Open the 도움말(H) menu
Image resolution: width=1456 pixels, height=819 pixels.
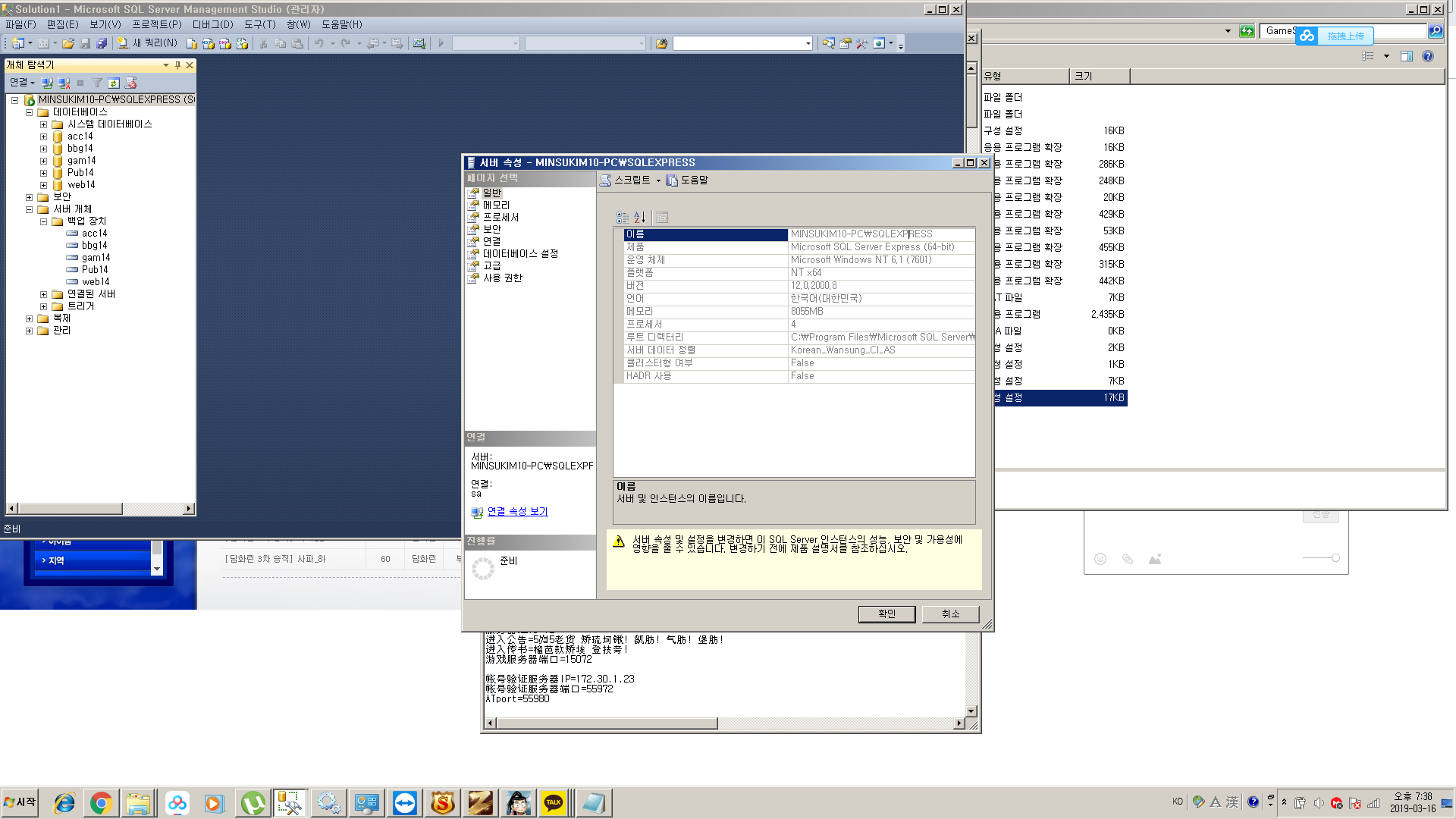click(342, 24)
